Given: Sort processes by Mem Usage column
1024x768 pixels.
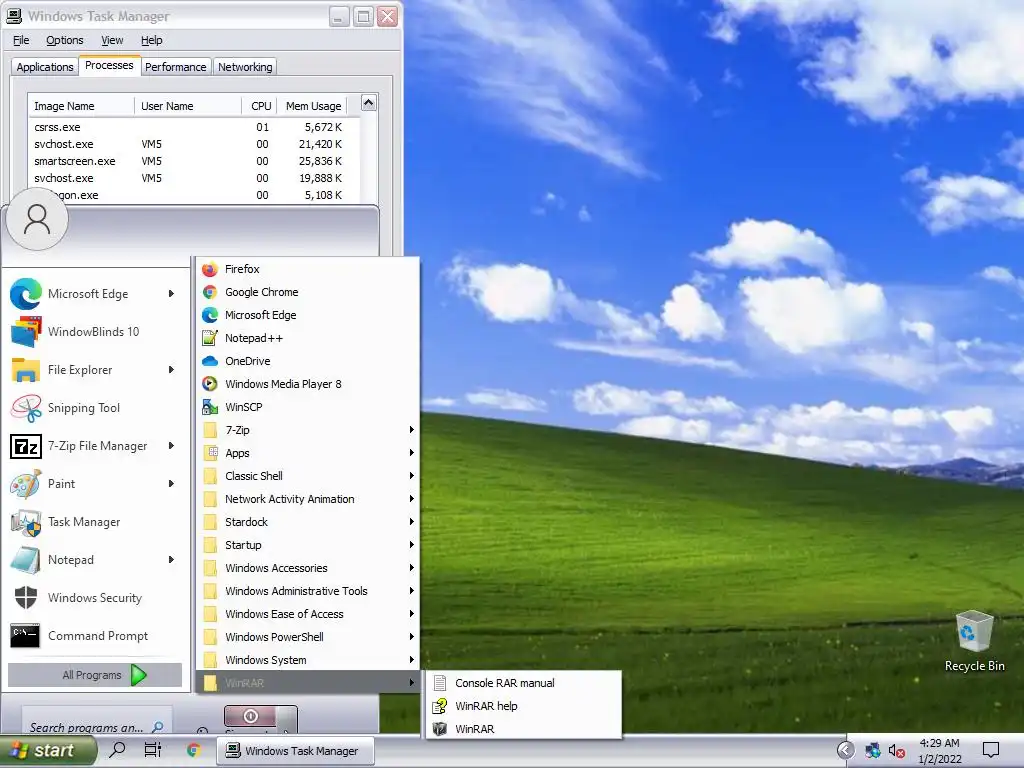Looking at the screenshot, I should tap(313, 106).
